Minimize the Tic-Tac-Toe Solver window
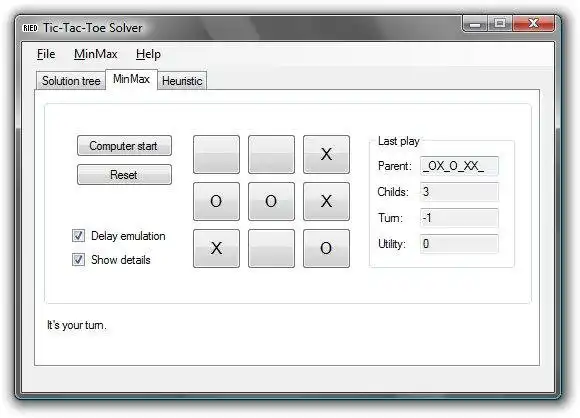The image size is (580, 418). [x=475, y=24]
